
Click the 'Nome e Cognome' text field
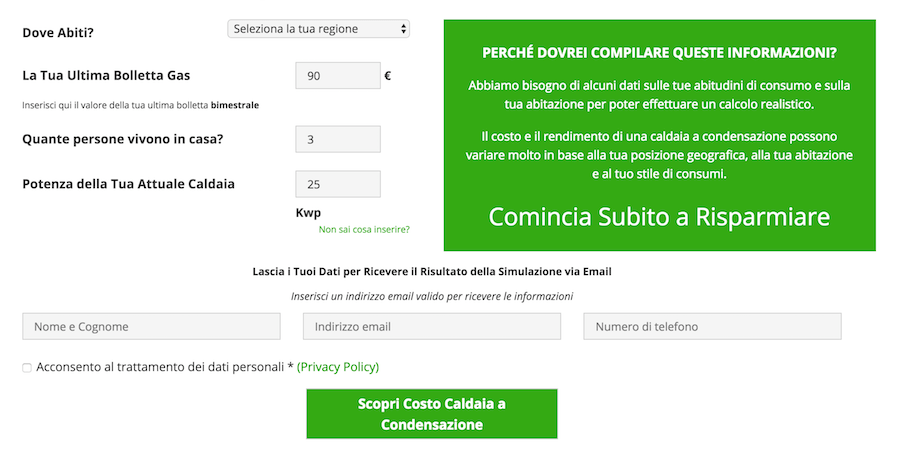coord(152,327)
